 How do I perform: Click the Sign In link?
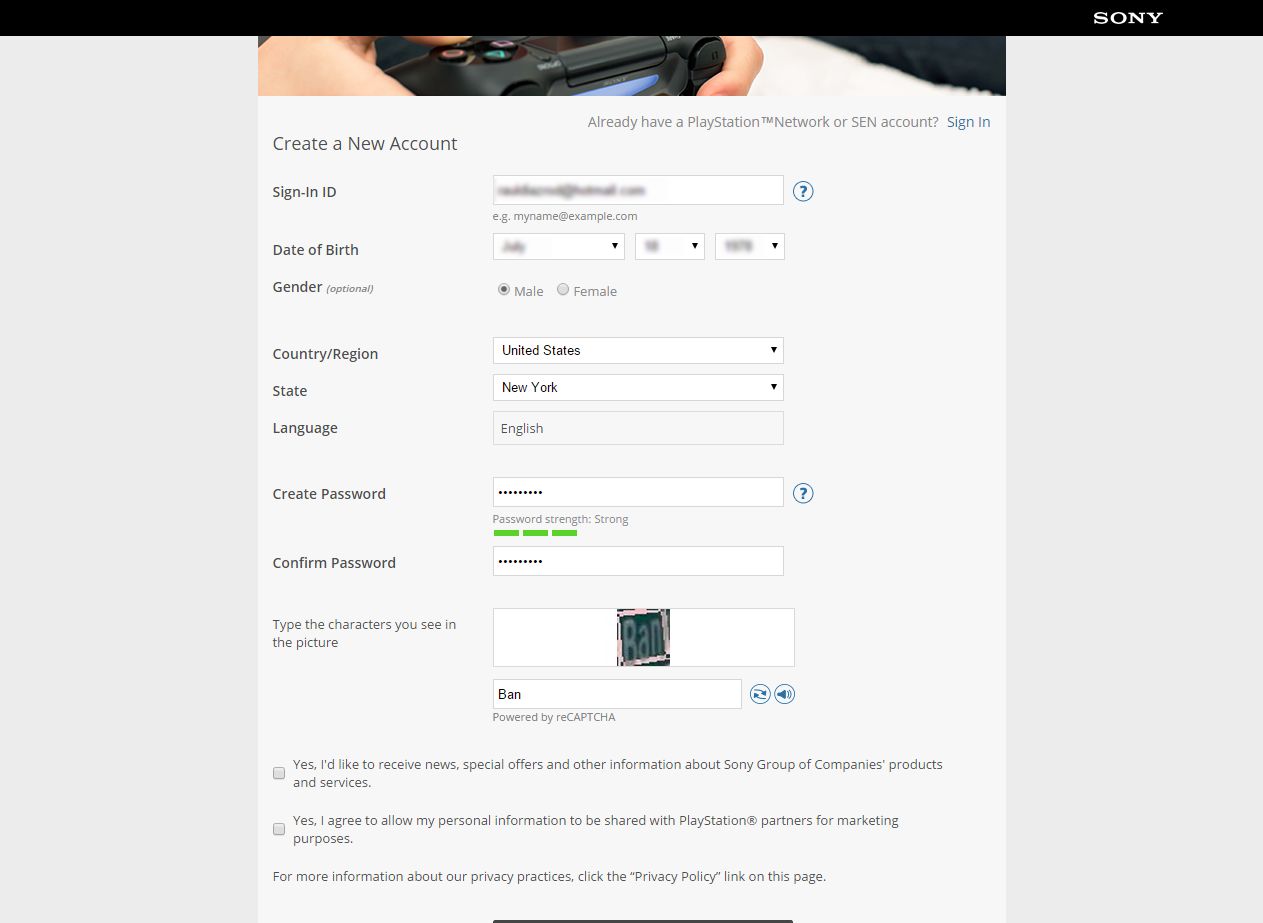pos(968,122)
